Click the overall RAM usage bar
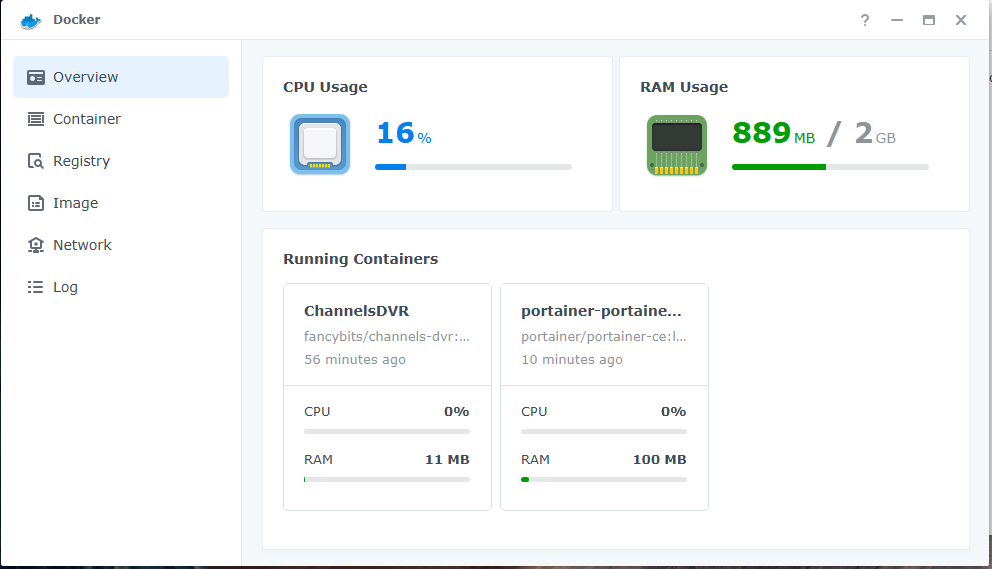Image resolution: width=992 pixels, height=569 pixels. pyautogui.click(x=830, y=167)
